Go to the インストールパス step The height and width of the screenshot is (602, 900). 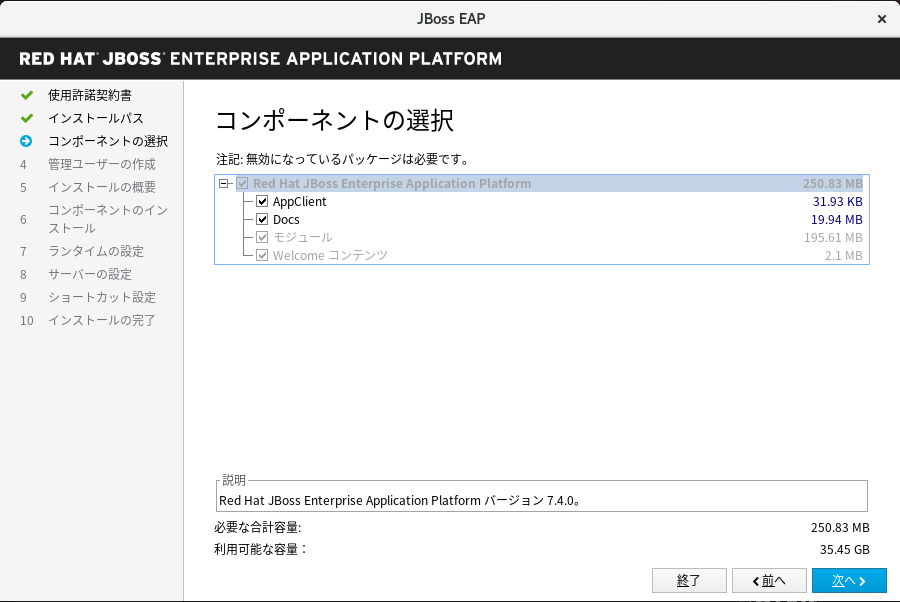tap(96, 118)
